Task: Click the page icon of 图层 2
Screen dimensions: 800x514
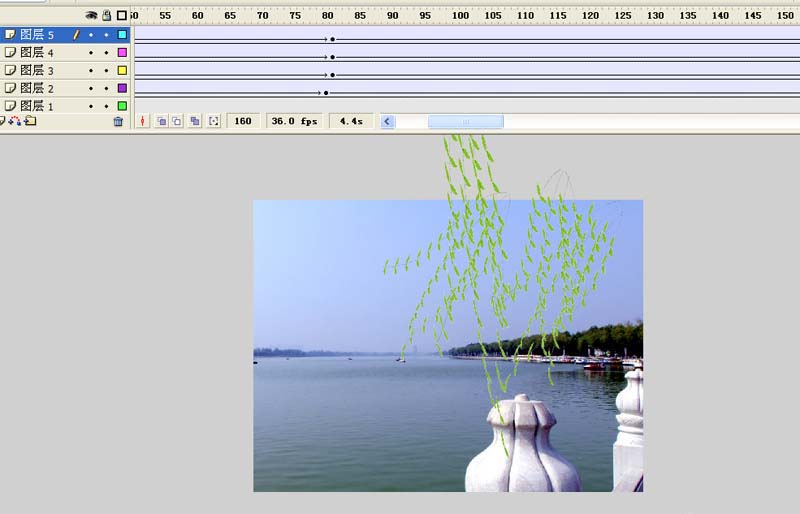Action: pyautogui.click(x=10, y=88)
